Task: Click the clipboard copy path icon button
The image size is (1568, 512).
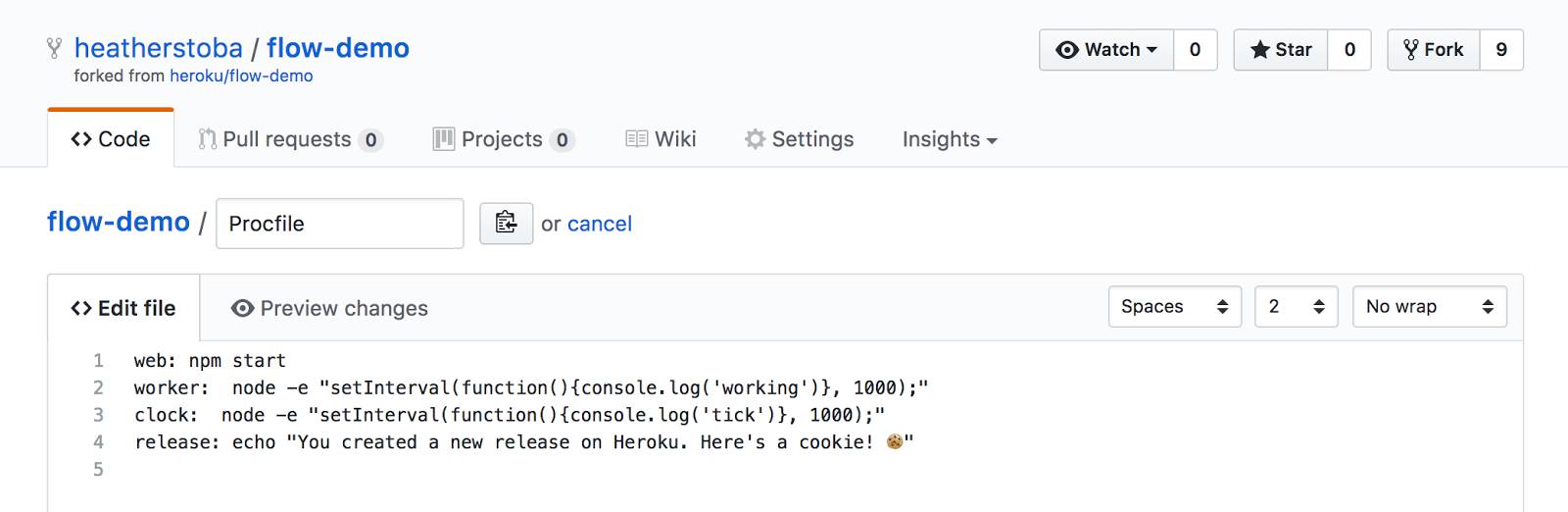Action: tap(506, 224)
